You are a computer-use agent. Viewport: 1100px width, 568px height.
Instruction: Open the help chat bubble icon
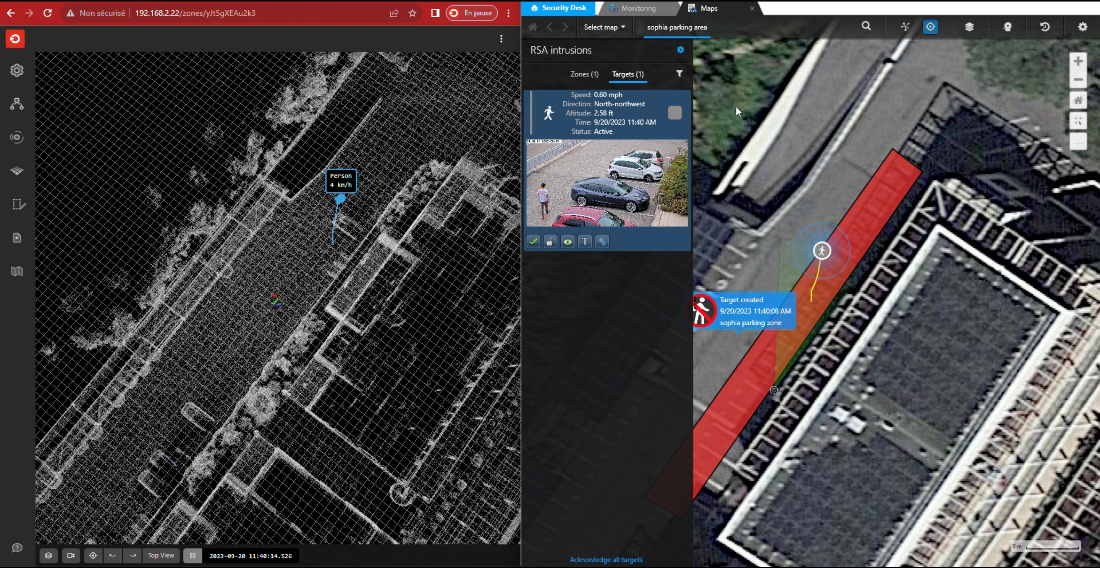17,548
